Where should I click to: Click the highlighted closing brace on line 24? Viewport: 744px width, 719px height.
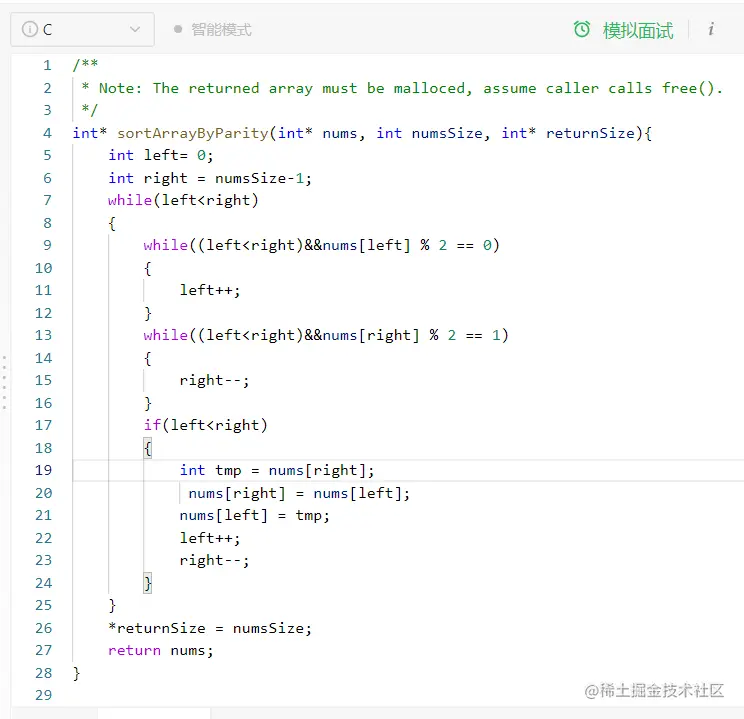tap(148, 583)
